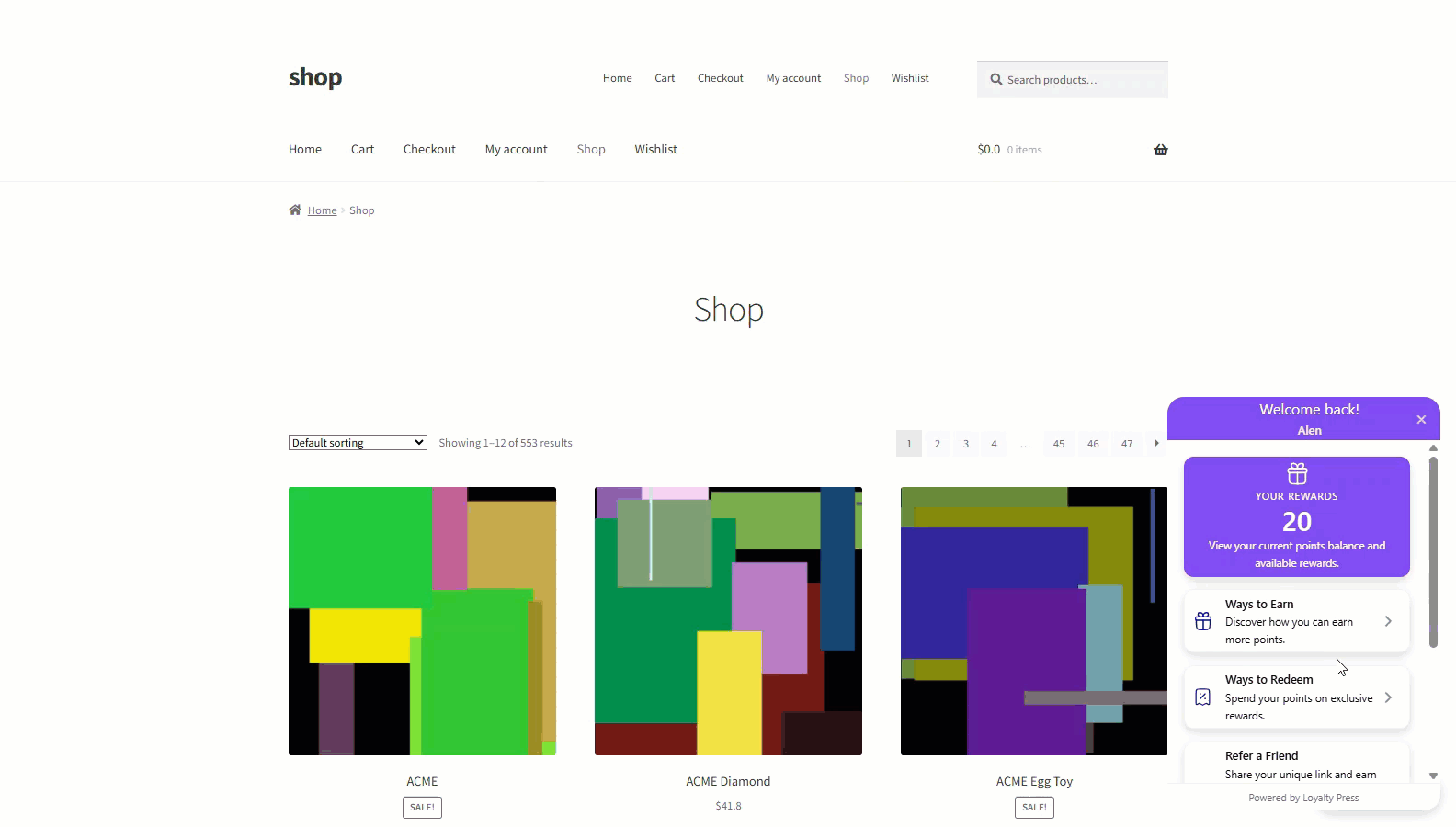Jump to page 47 of results
This screenshot has height=827, width=1456.
tap(1127, 444)
